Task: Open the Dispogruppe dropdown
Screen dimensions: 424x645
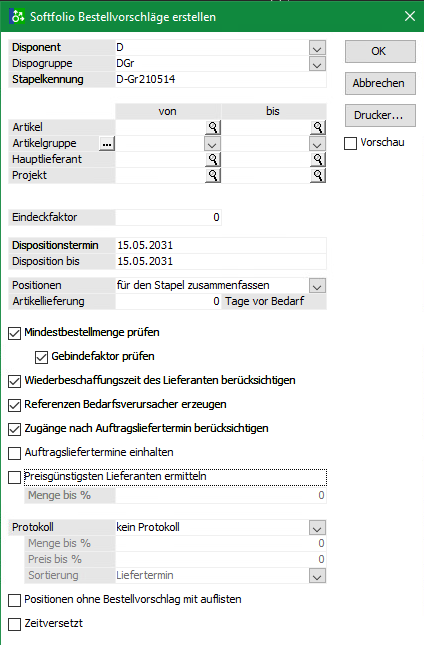Action: pyautogui.click(x=317, y=64)
